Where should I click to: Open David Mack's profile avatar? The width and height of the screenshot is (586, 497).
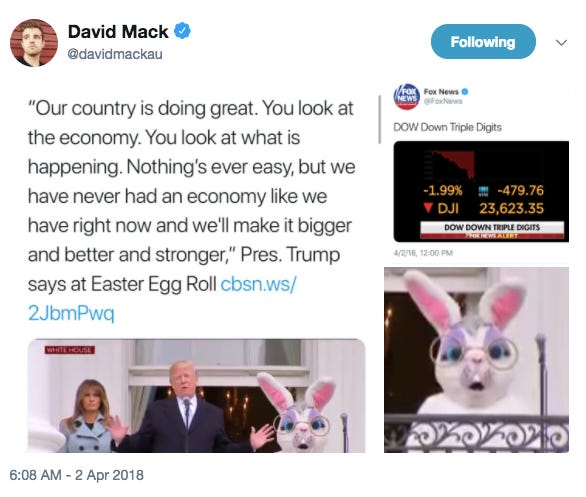(34, 43)
